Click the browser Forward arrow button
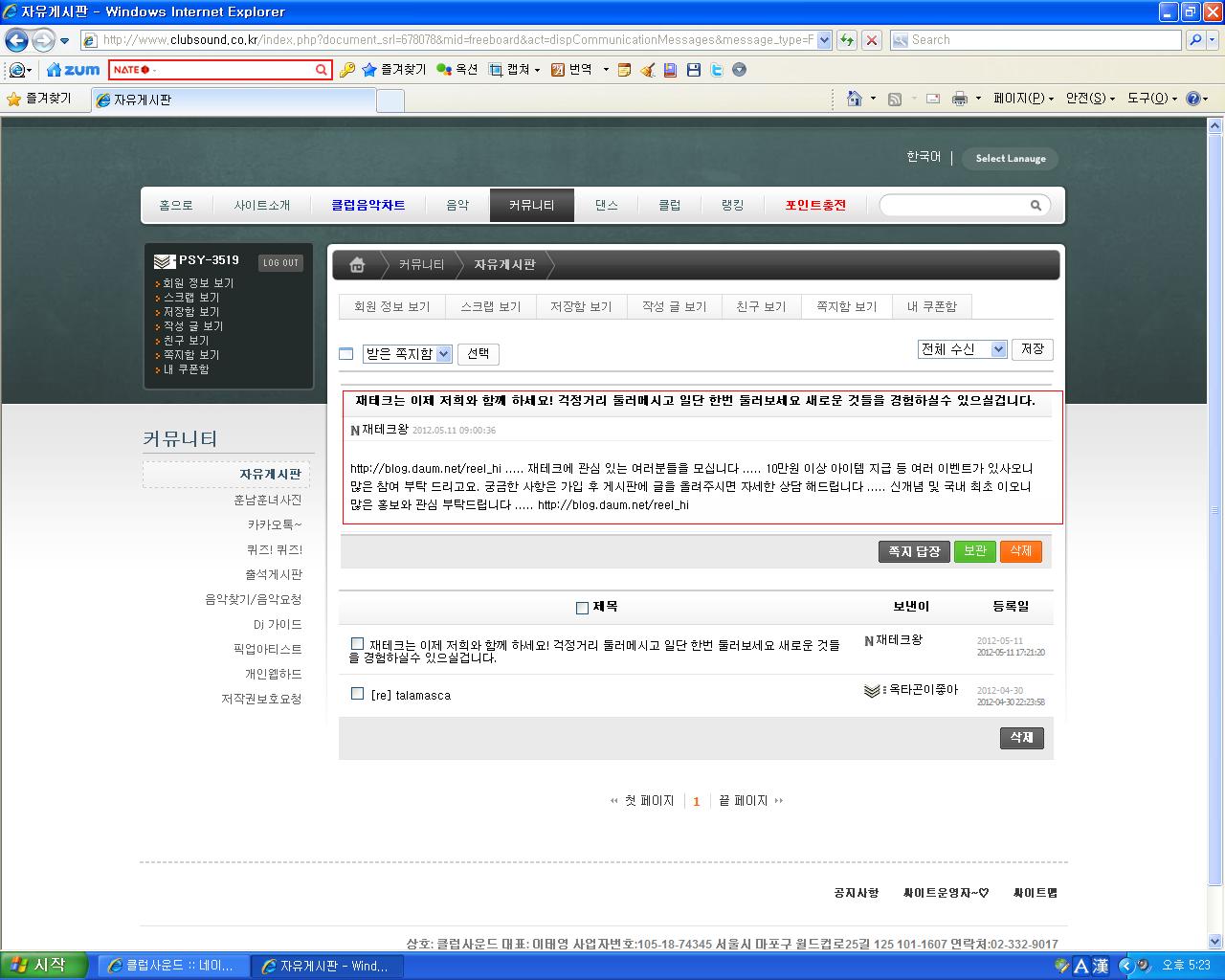The image size is (1225, 980). pos(43,40)
